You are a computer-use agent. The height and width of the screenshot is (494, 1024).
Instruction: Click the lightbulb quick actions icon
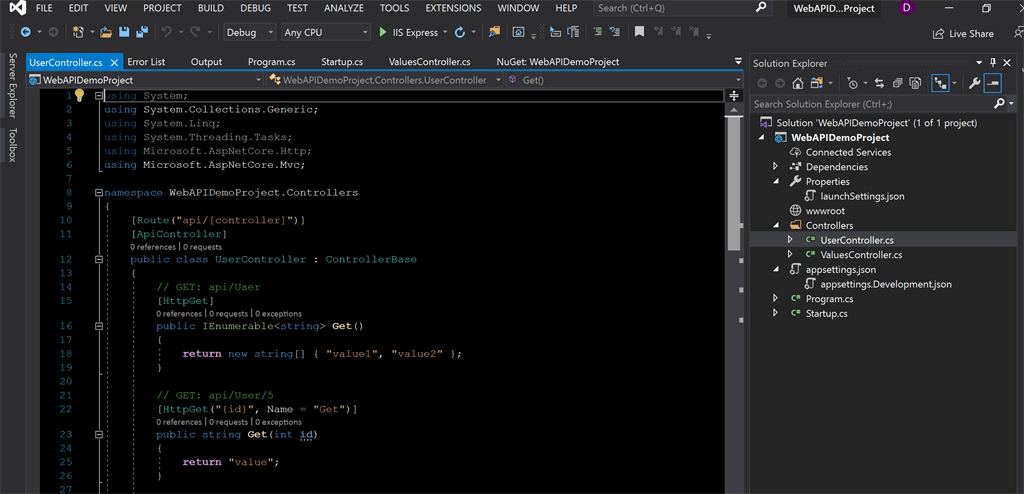click(x=80, y=95)
